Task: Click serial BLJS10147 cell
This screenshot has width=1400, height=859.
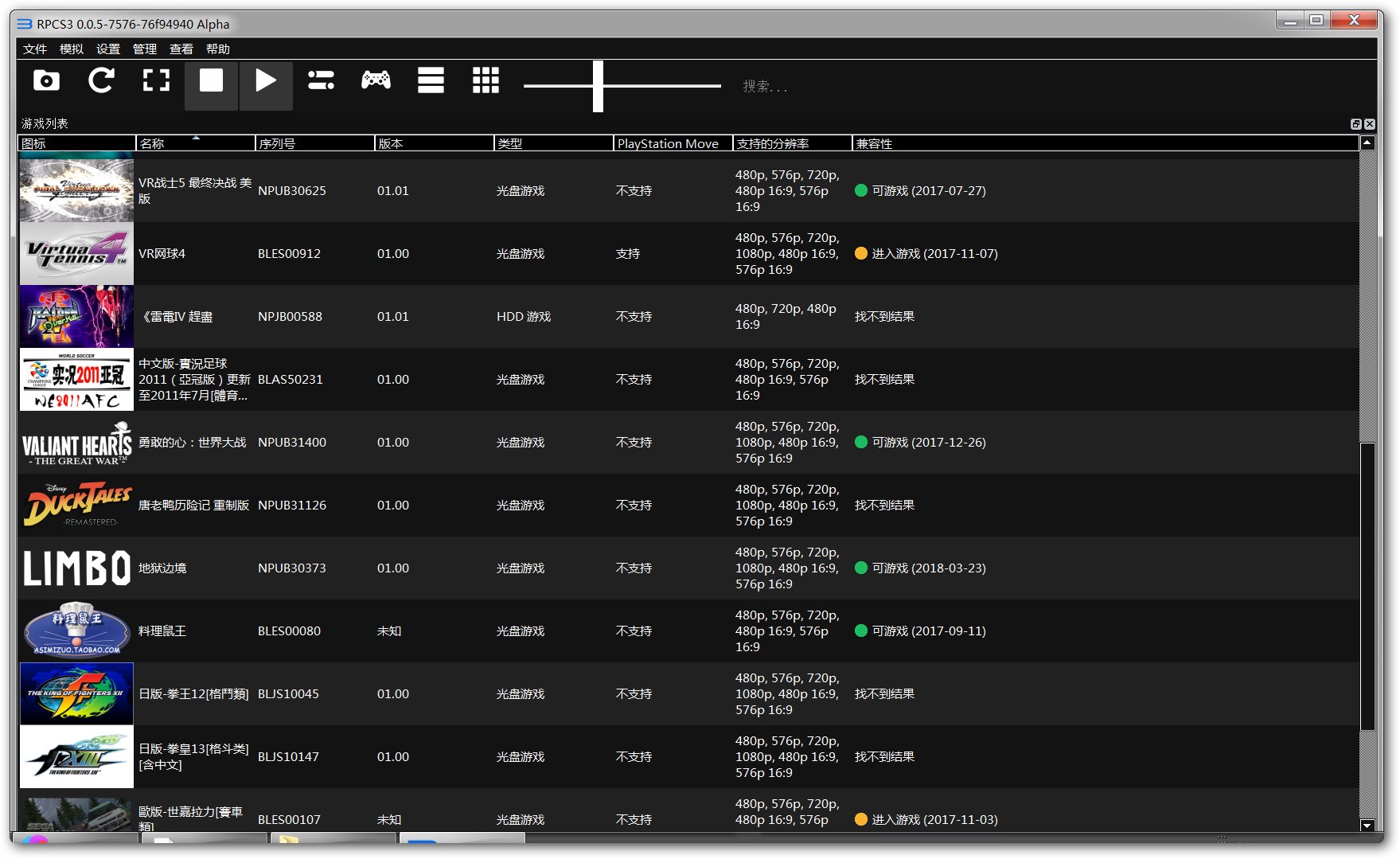Action: pyautogui.click(x=288, y=757)
